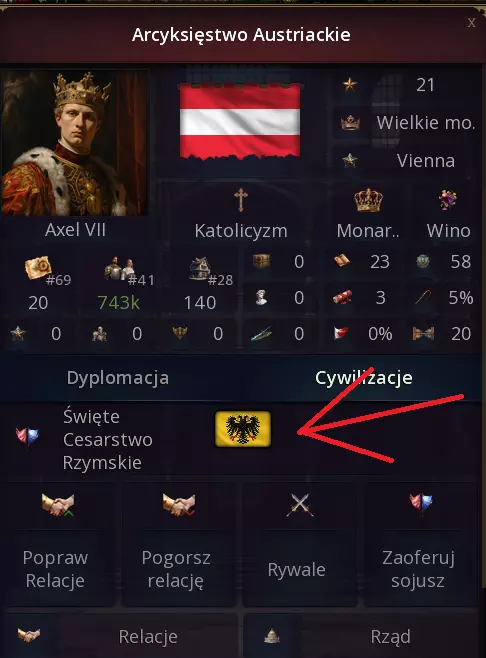The image size is (486, 658).
Task: Click the house economy icon ranked #28
Action: [x=200, y=268]
